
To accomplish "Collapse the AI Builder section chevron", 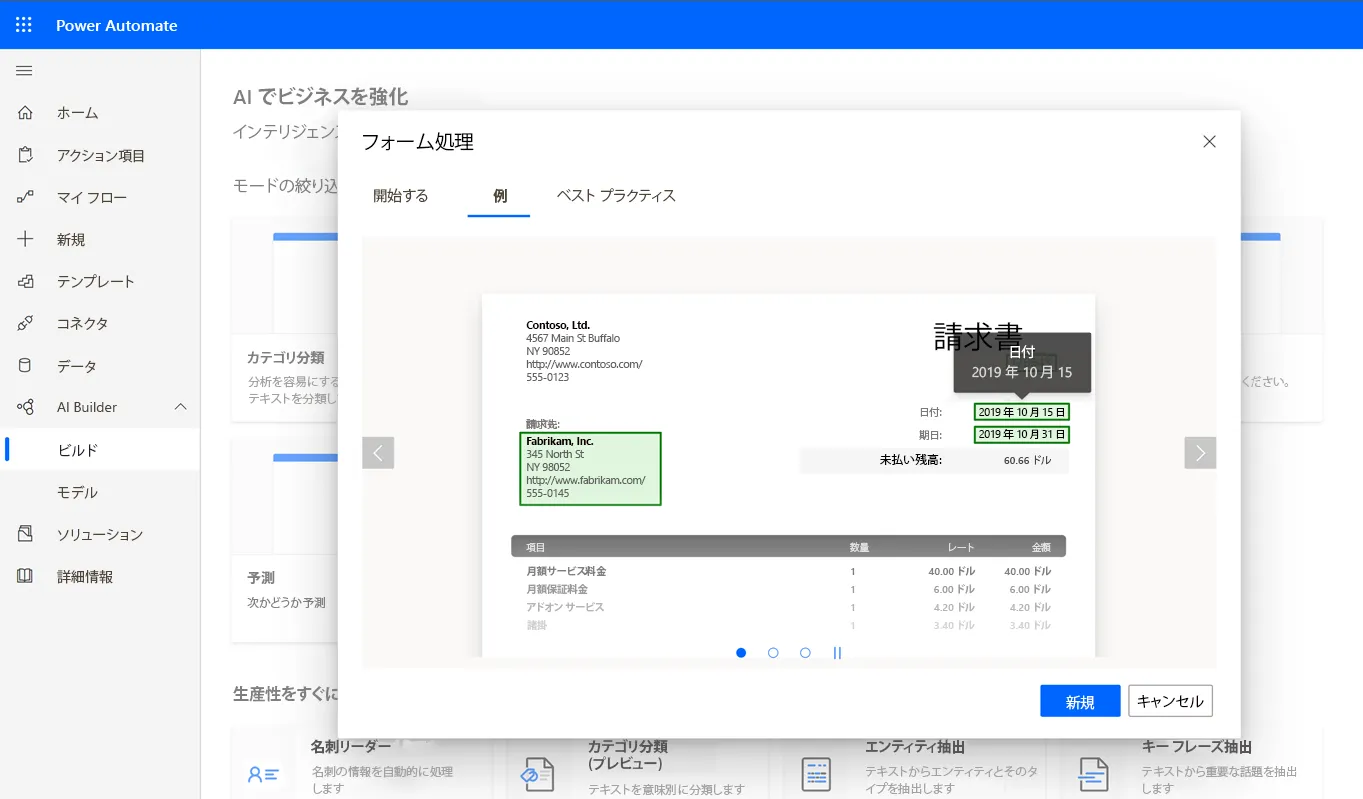I will pos(181,407).
